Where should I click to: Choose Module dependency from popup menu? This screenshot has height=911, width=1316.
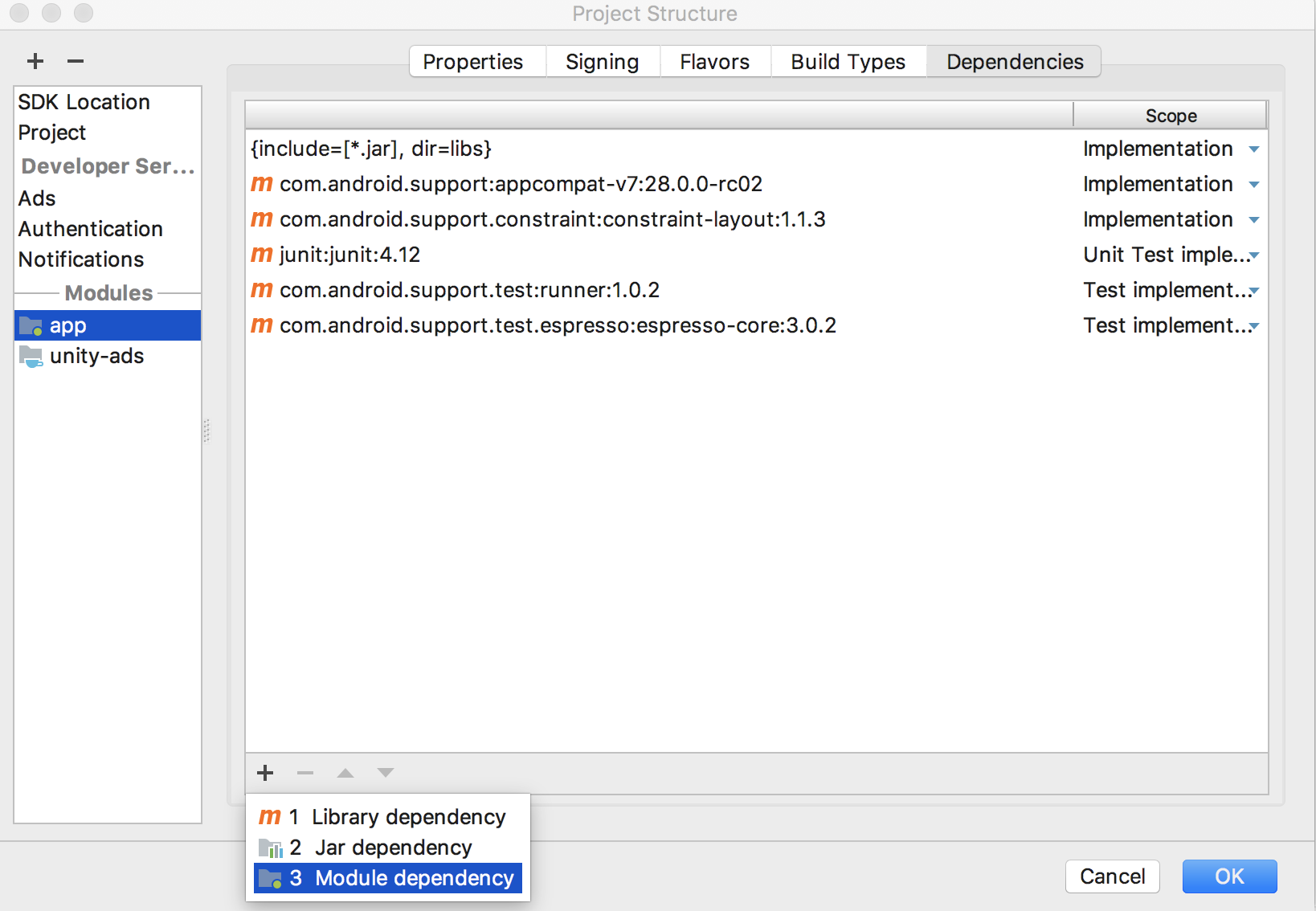388,878
